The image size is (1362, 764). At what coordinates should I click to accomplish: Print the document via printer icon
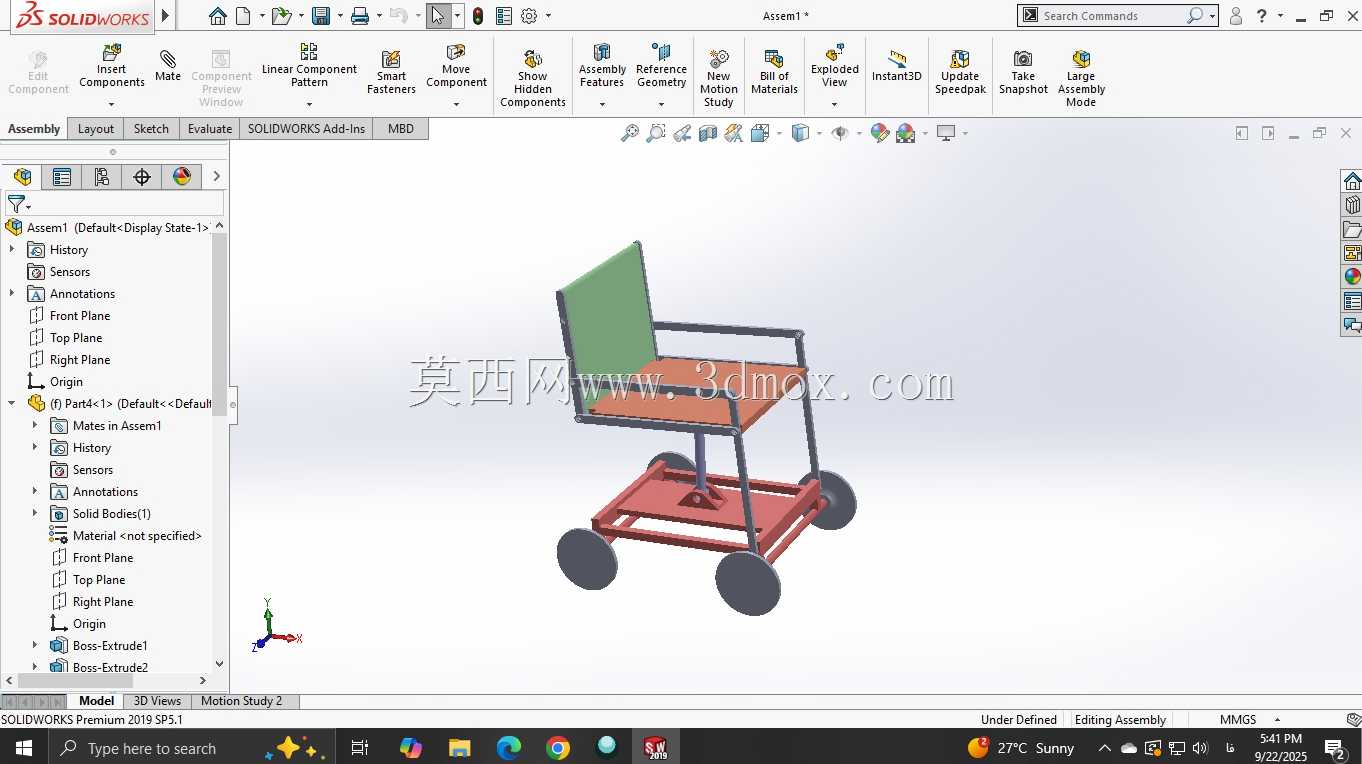[x=360, y=16]
